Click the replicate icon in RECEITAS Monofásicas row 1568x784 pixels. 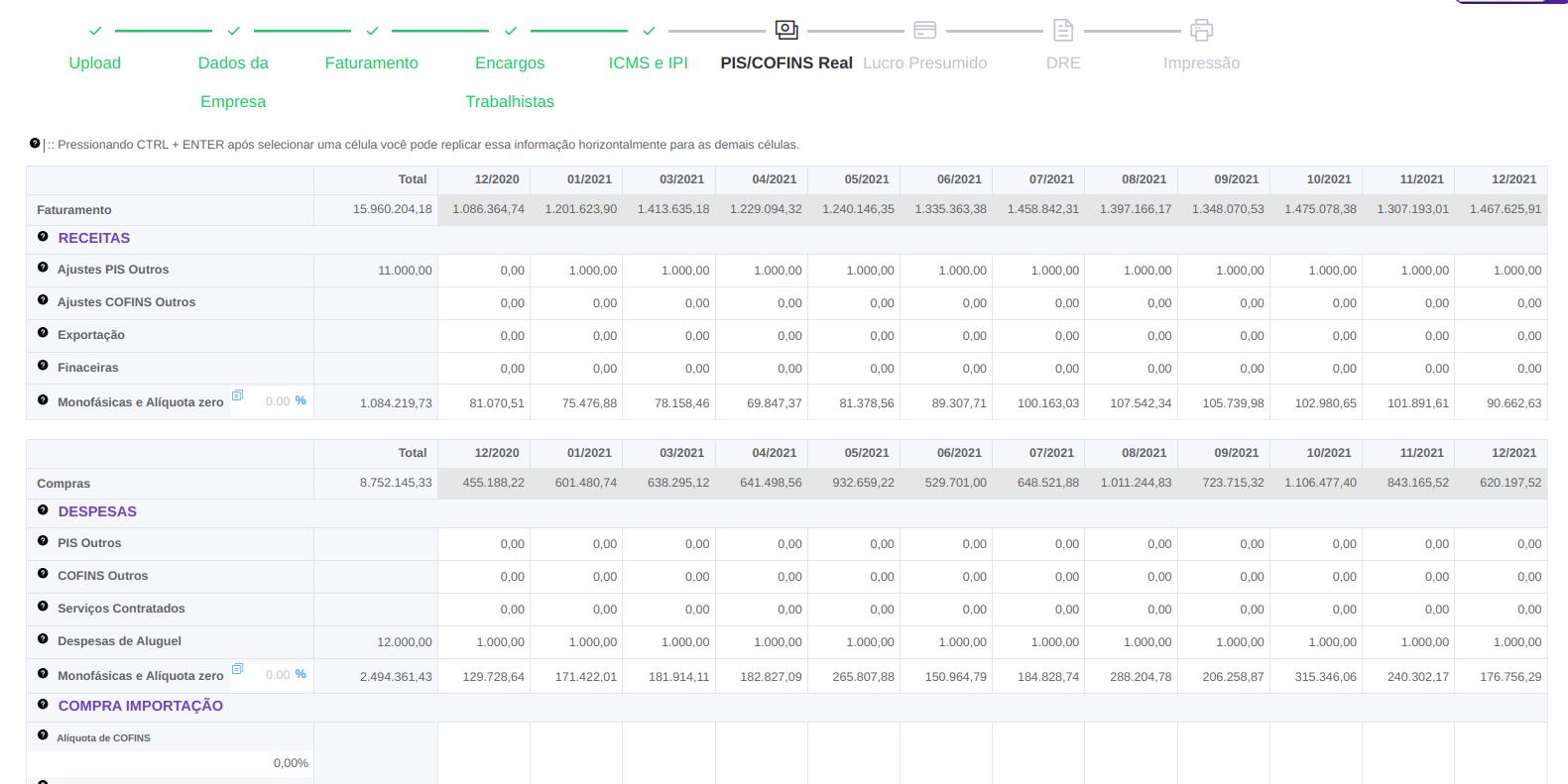(237, 395)
